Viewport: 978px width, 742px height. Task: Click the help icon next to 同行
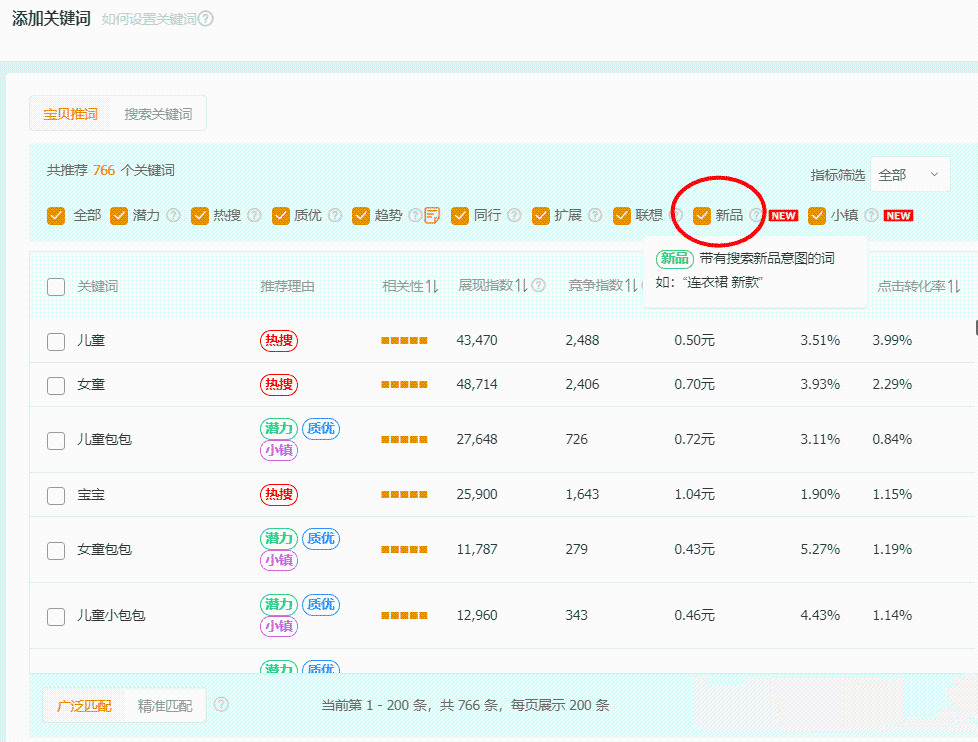click(x=514, y=215)
